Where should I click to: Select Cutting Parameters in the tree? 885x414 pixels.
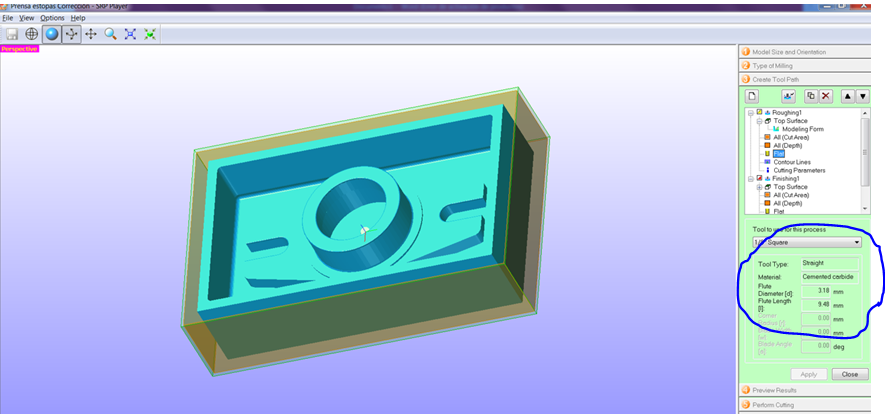pos(799,170)
